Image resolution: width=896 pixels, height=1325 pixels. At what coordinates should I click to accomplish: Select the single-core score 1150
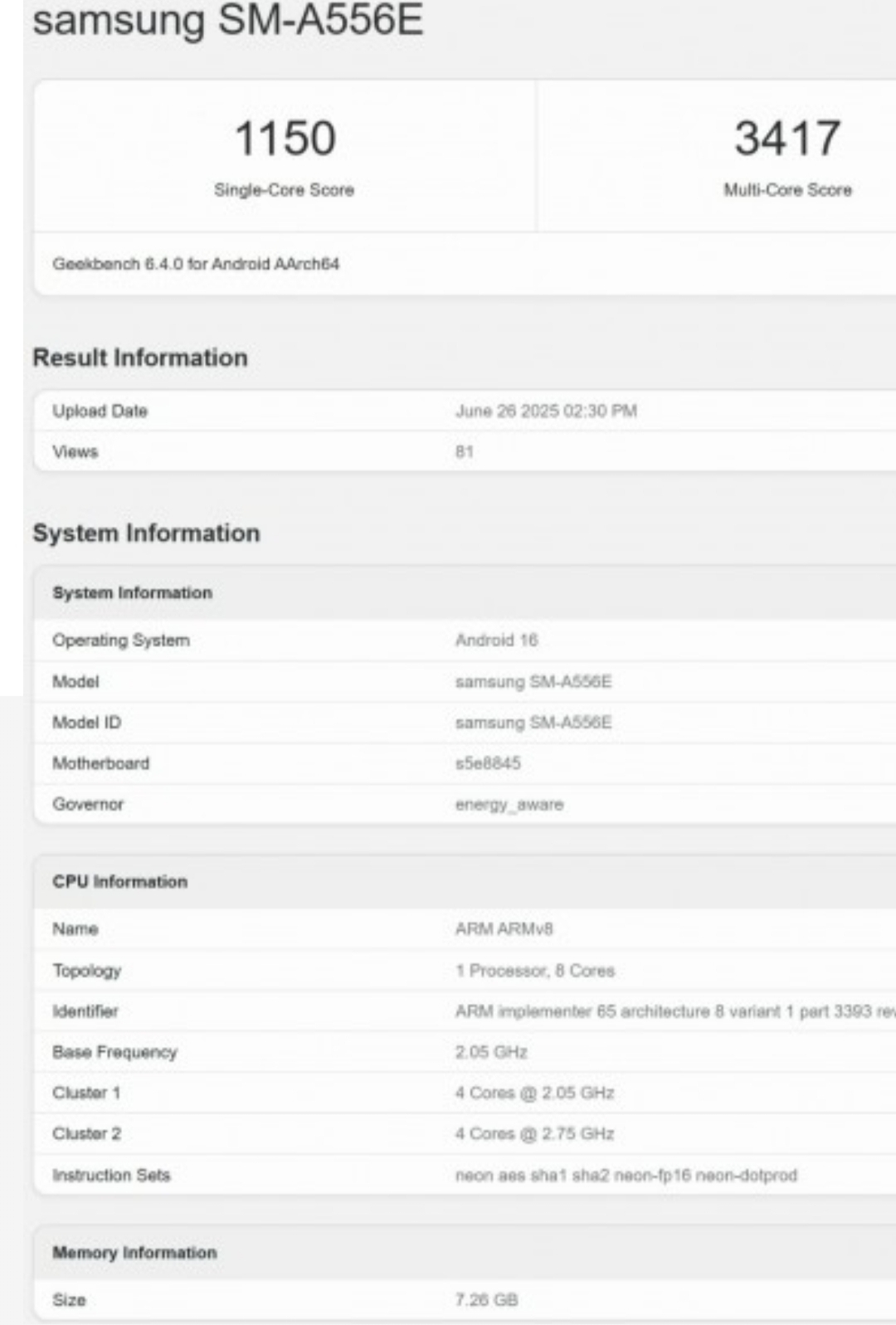(285, 138)
